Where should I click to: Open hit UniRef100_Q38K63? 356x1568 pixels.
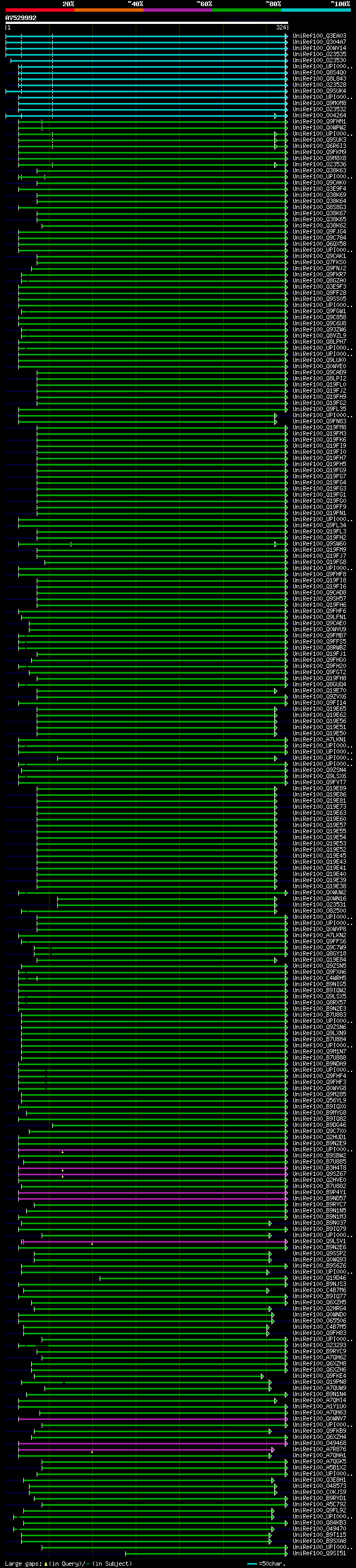point(319,170)
